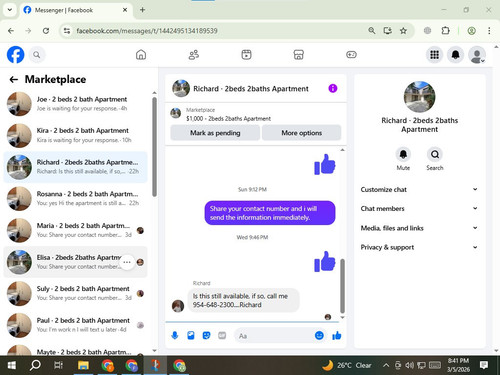The width and height of the screenshot is (500, 375).
Task: Open File Explorer from the taskbar
Action: pos(83,365)
